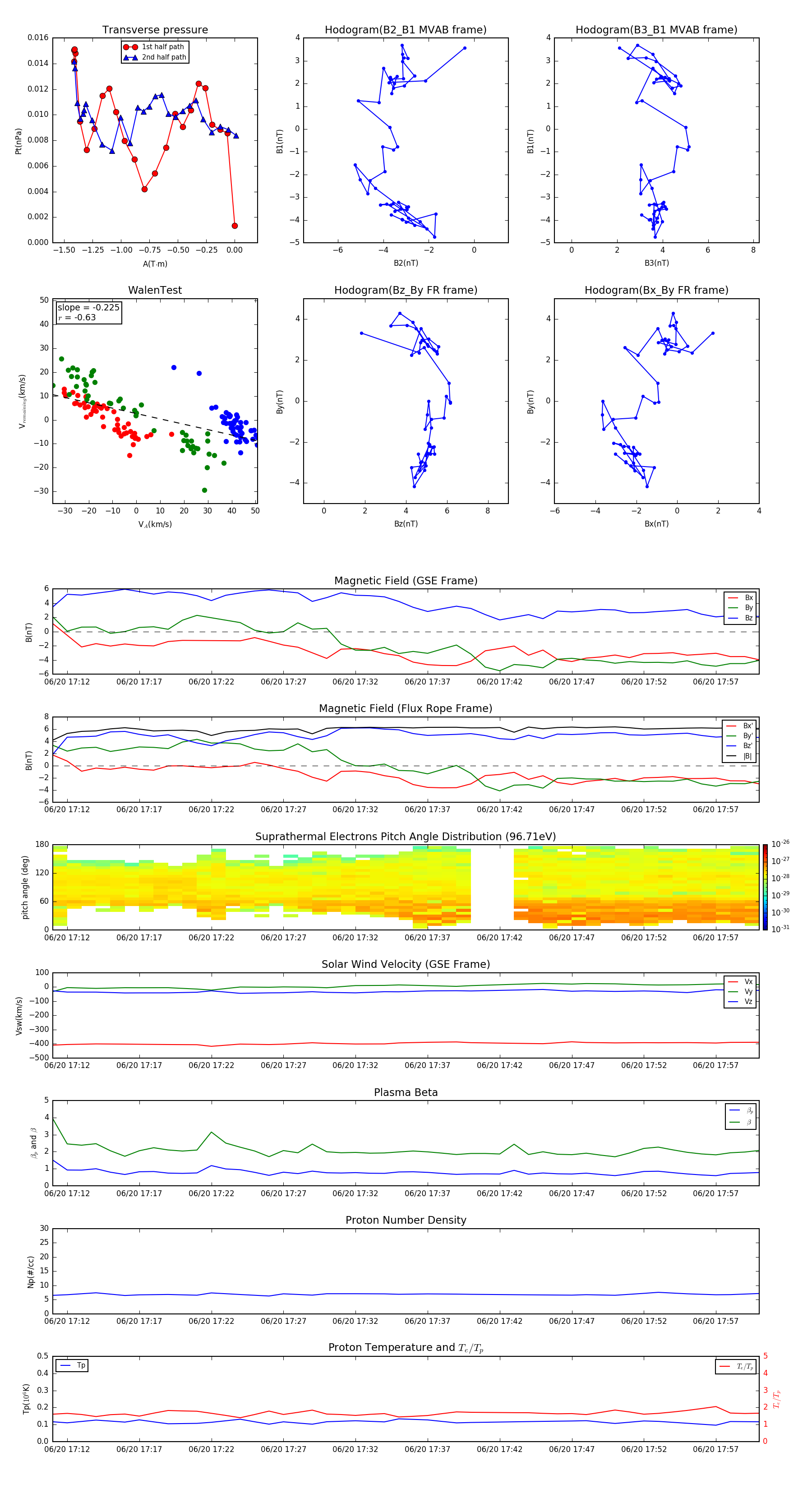Viewport: 812px width, 1489px height.
Task: Select the Bz entry in GSE field legend
Action: pyautogui.click(x=741, y=619)
